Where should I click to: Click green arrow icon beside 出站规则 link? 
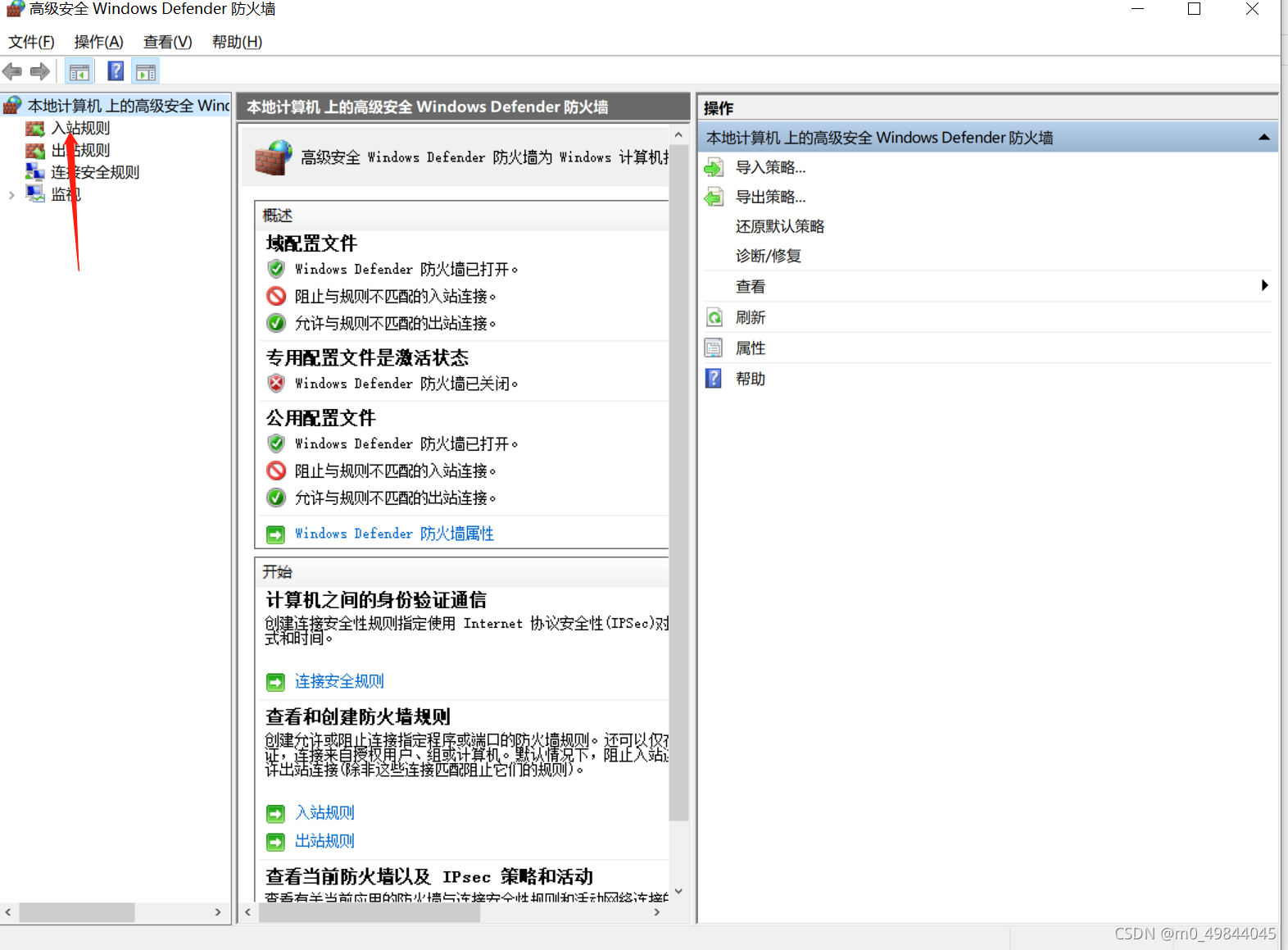coord(275,842)
